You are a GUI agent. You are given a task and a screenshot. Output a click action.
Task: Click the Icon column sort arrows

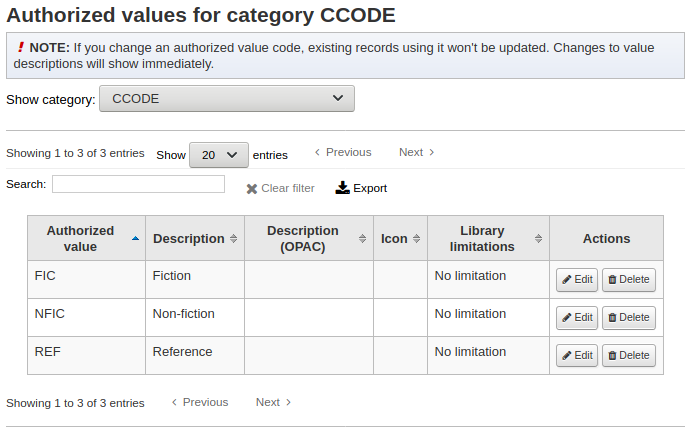point(417,239)
